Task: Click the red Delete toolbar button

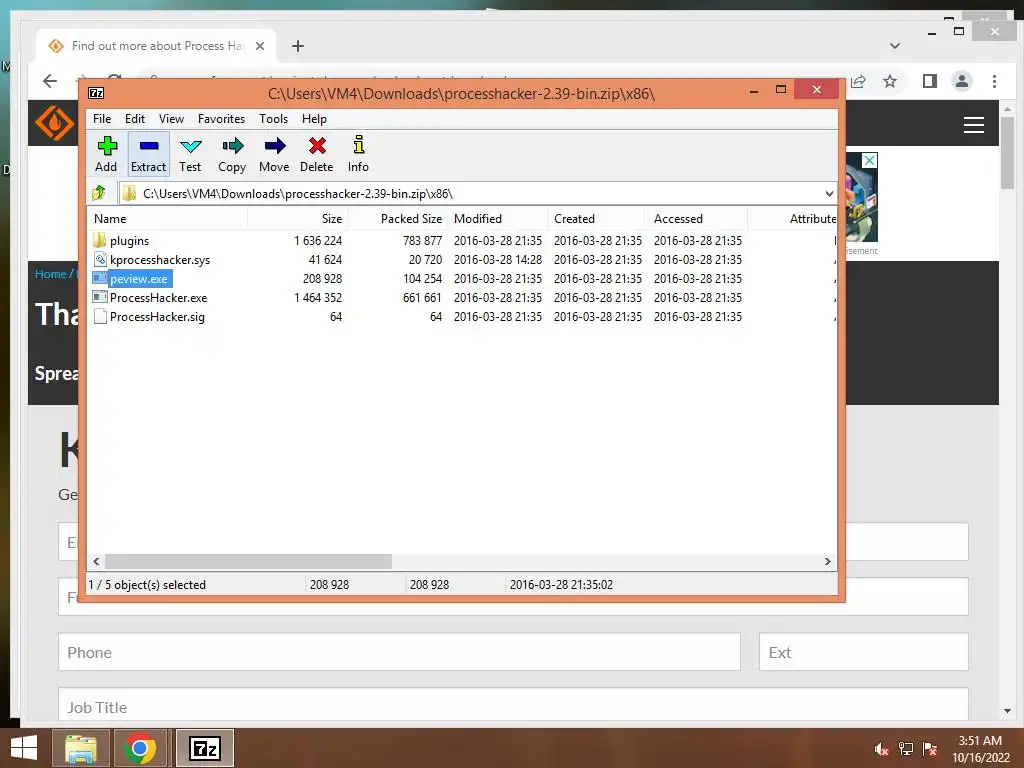Action: tap(317, 154)
